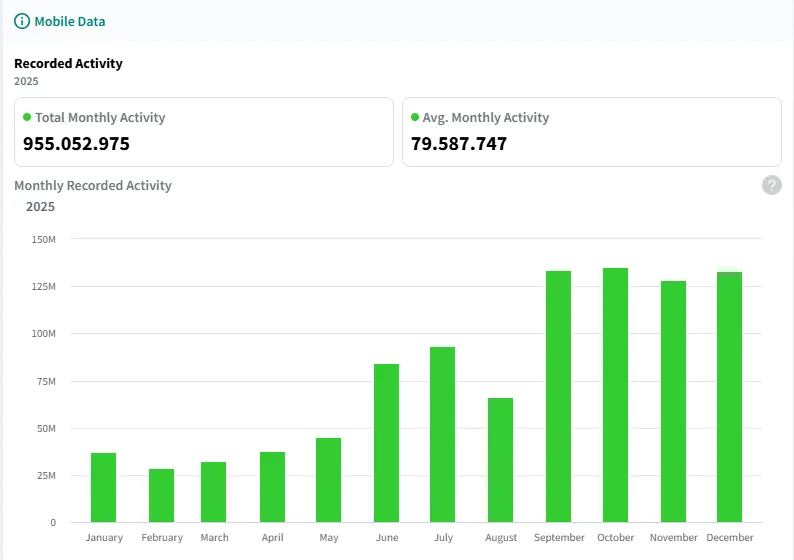794x560 pixels.
Task: Select the Avg. Monthly Activity card
Action: [x=591, y=131]
